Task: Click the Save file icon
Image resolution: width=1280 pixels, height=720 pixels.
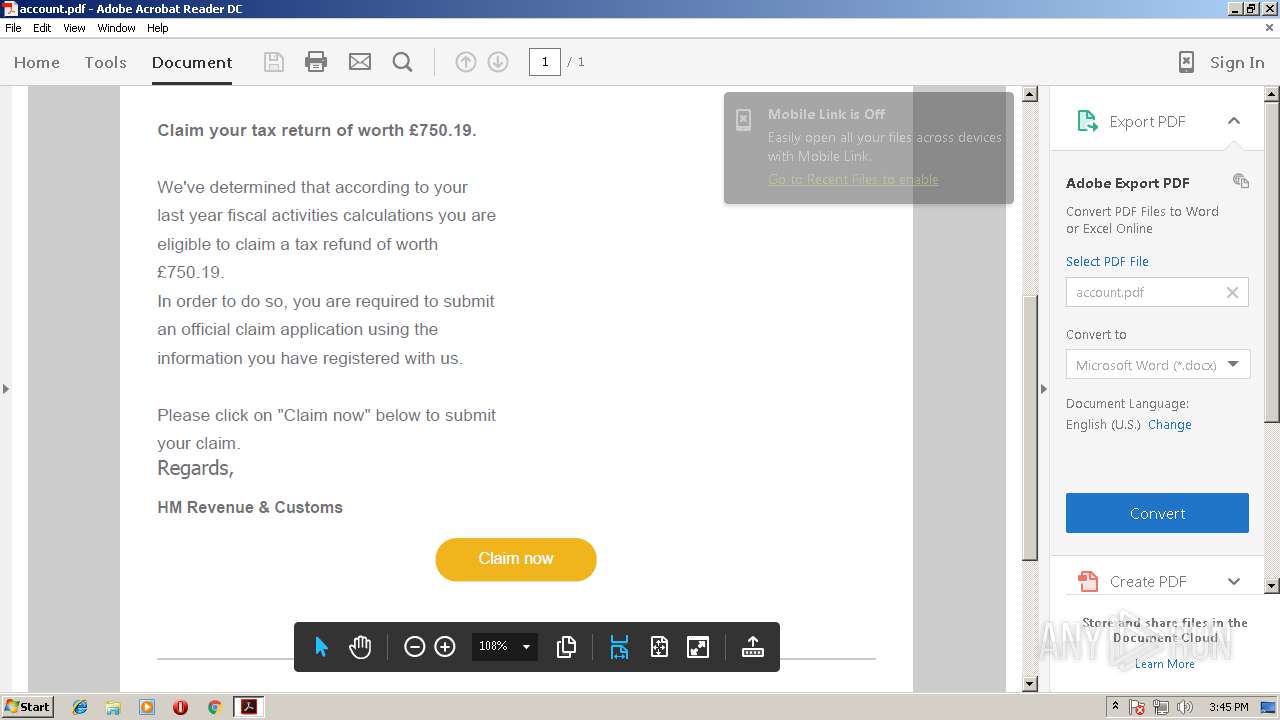Action: (x=273, y=62)
